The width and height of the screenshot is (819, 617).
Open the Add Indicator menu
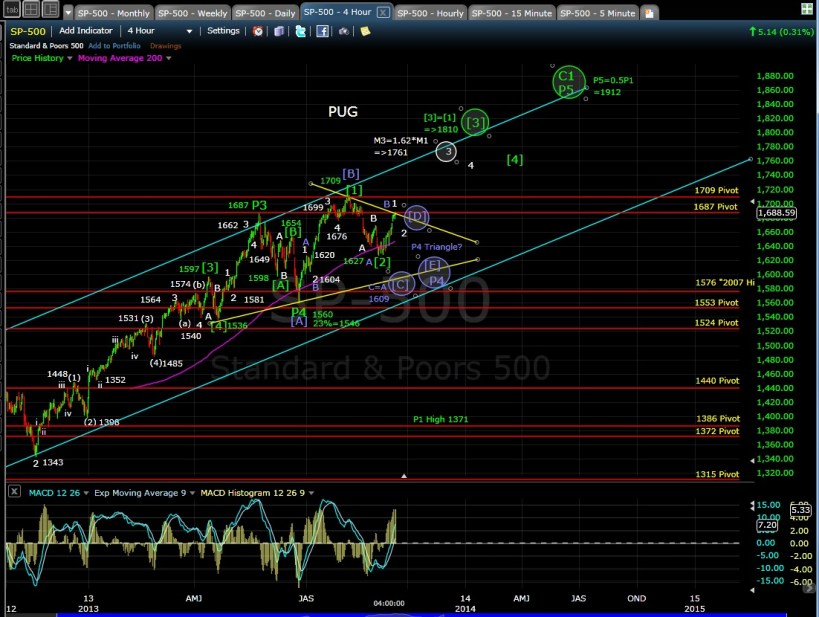pos(86,31)
